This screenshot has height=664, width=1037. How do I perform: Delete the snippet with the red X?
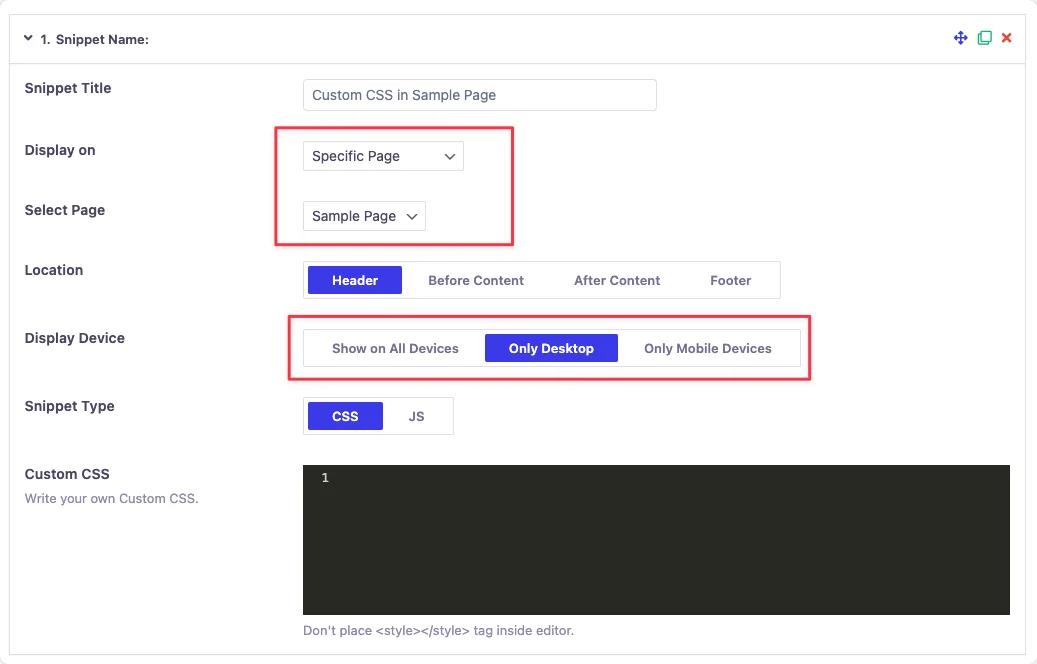(x=1007, y=38)
